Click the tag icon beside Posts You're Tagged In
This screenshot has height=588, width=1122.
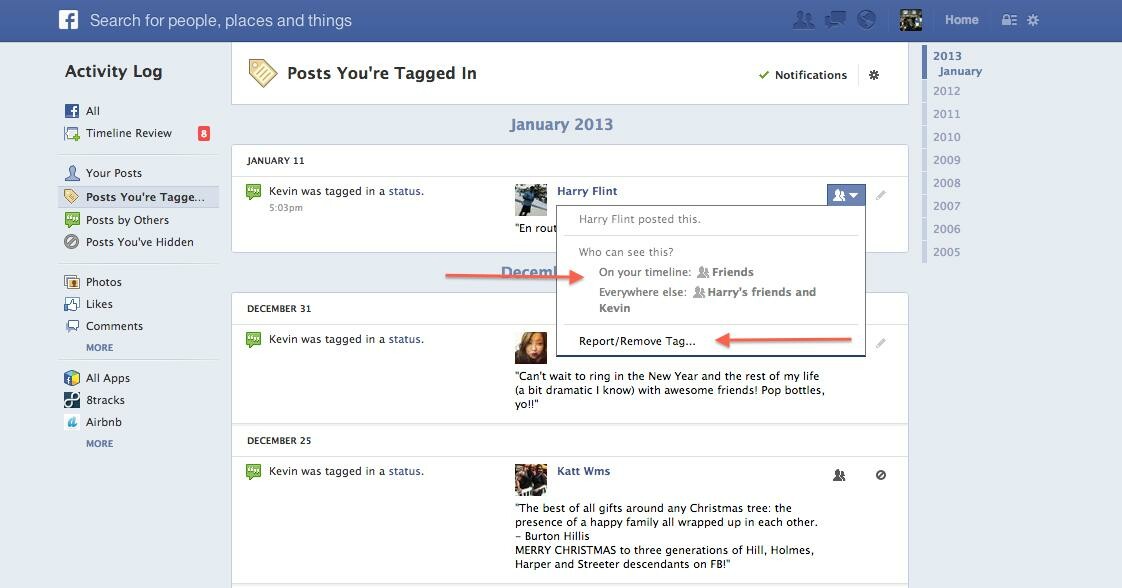click(263, 73)
